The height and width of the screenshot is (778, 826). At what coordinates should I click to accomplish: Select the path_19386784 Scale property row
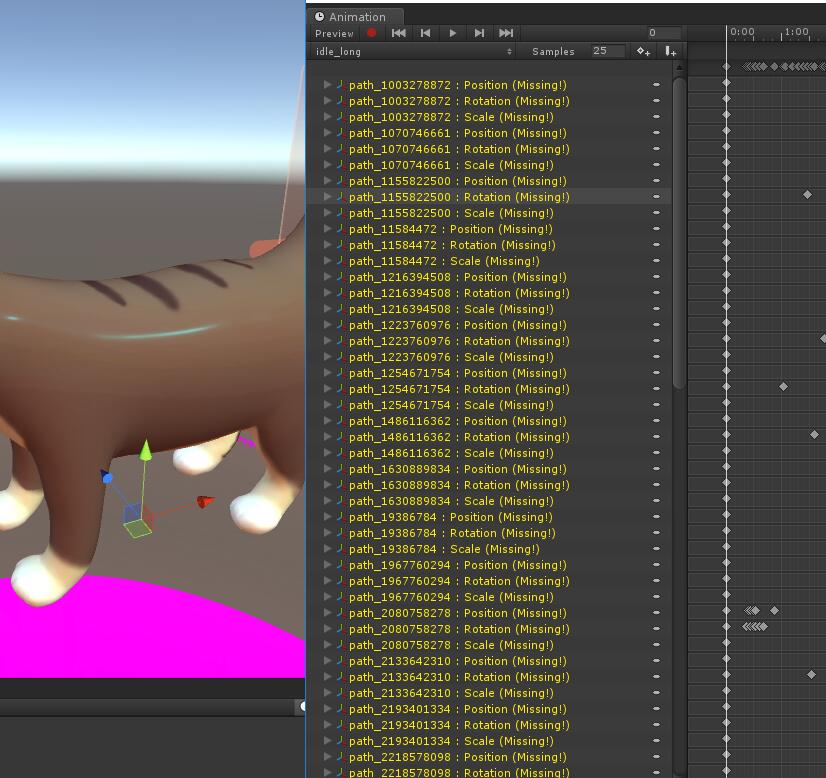click(x=440, y=549)
